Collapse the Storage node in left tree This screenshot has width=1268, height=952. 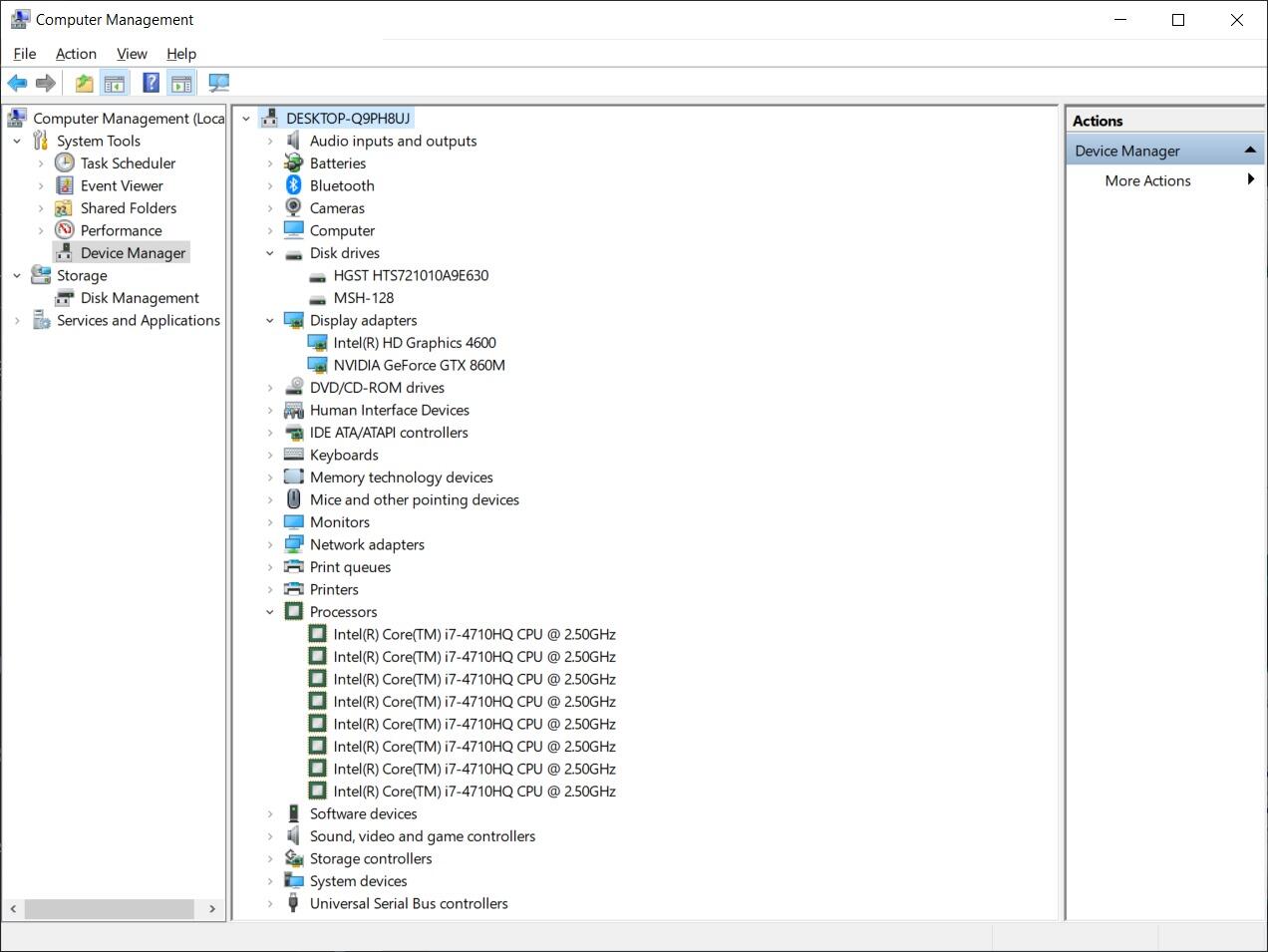coord(17,275)
